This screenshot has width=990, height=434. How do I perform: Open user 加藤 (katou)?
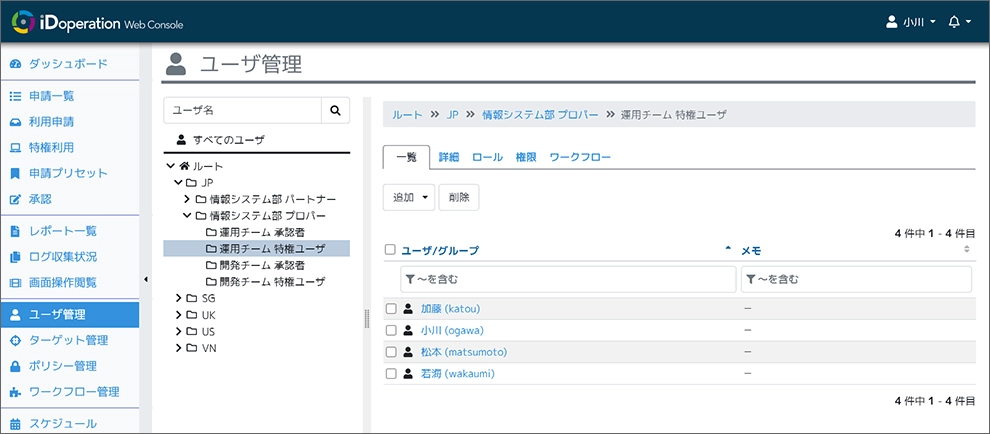coord(451,309)
